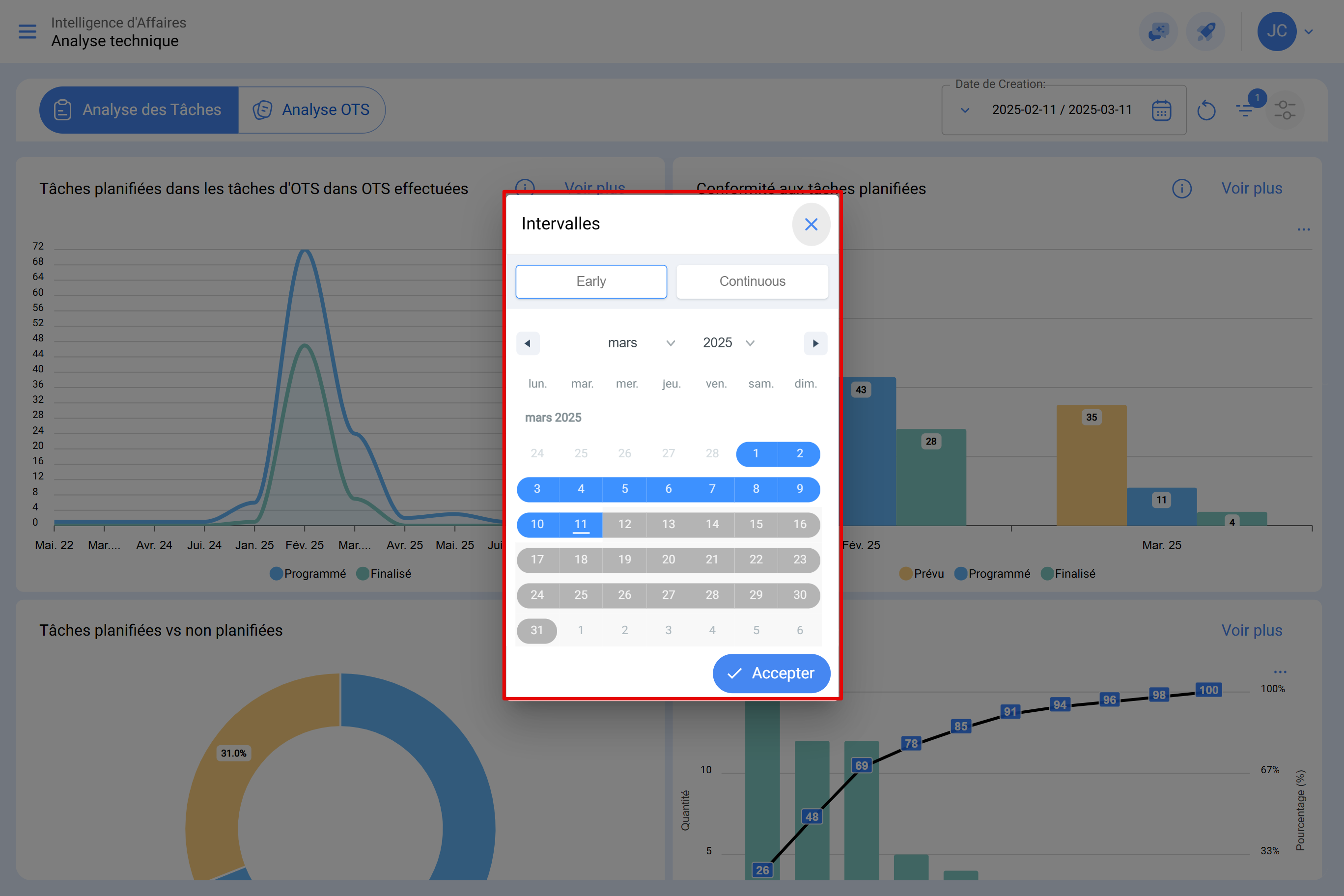Select March 1 in the calendar
Image resolution: width=1344 pixels, height=896 pixels.
point(756,454)
